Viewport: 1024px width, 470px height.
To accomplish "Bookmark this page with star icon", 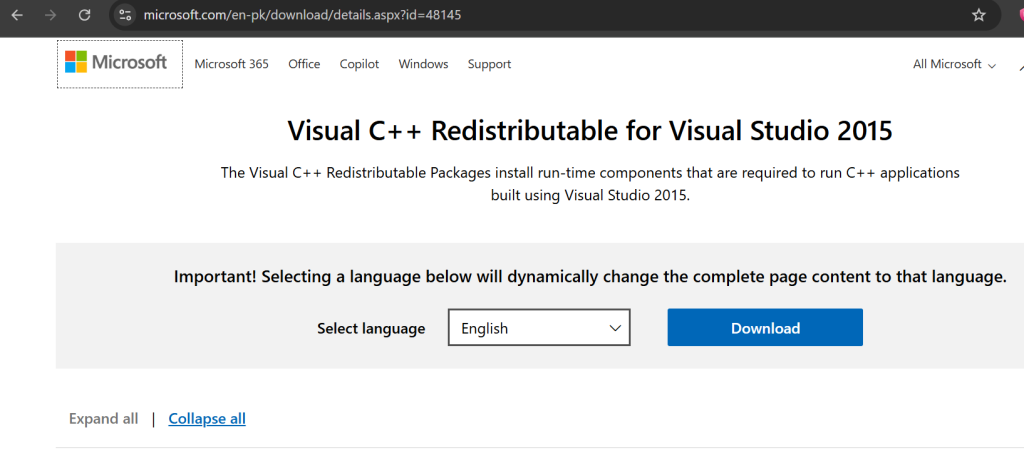I will [978, 15].
